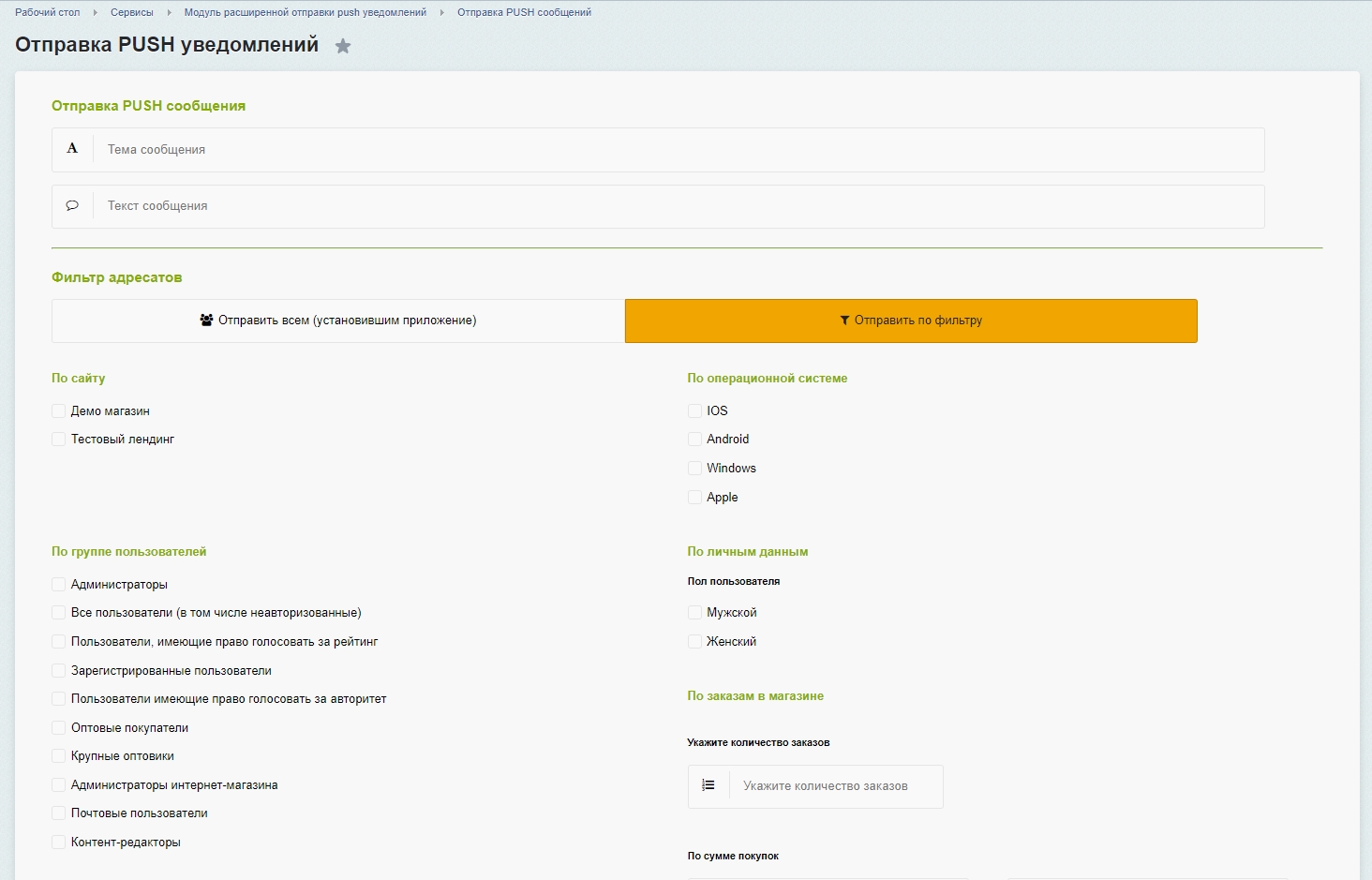Focus the Текст сообщения input field
This screenshot has height=880, width=1372.
(x=679, y=206)
